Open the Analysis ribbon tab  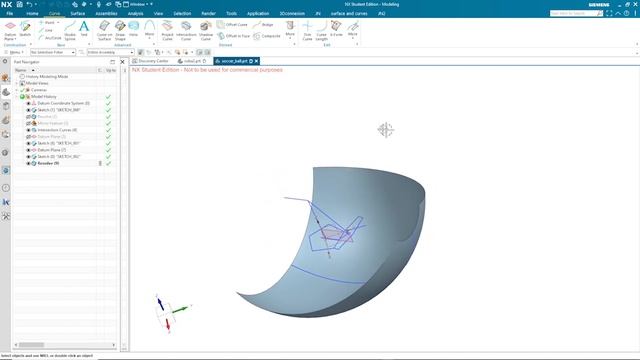(136, 13)
